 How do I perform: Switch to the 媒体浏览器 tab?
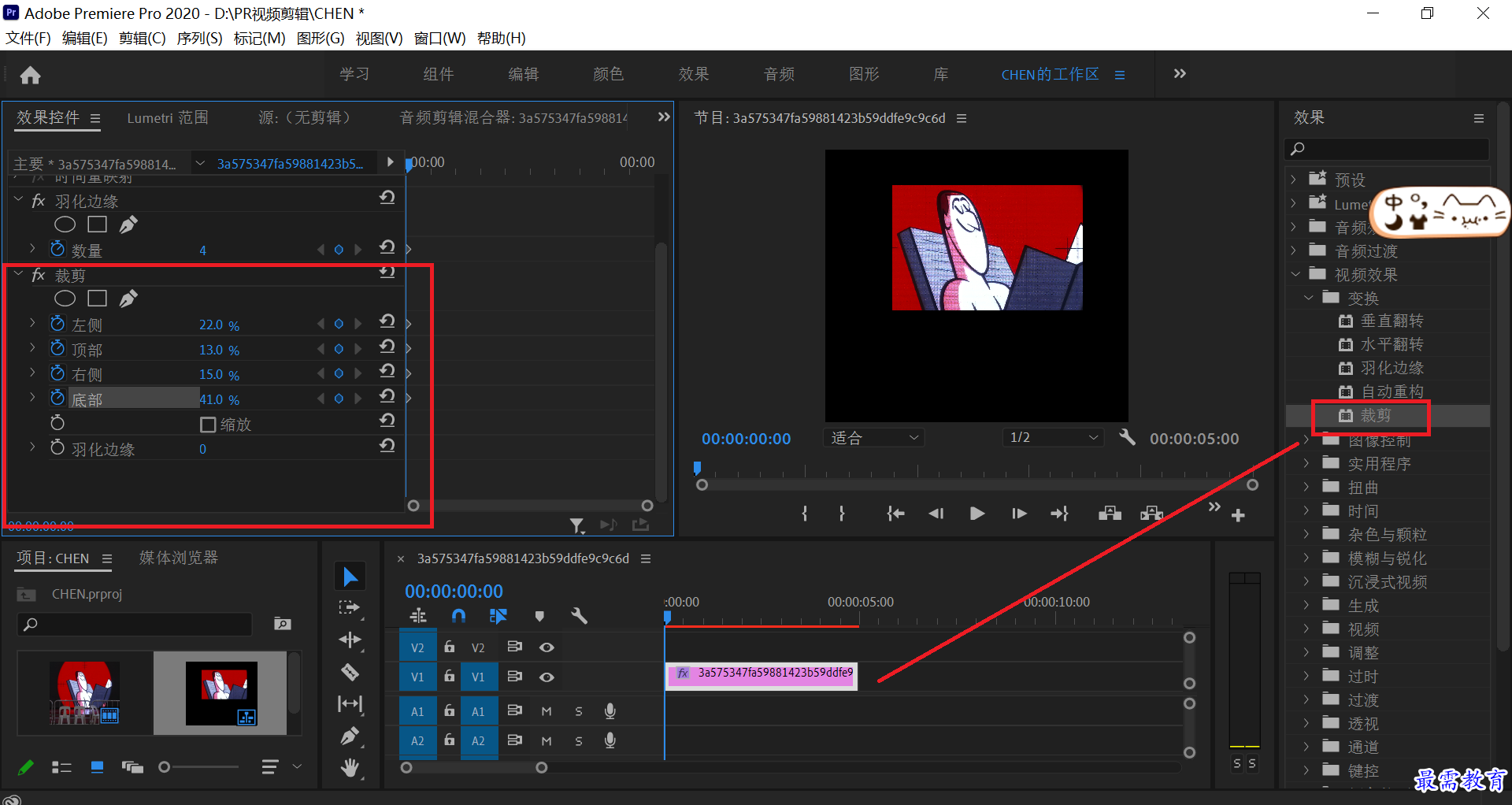click(178, 558)
